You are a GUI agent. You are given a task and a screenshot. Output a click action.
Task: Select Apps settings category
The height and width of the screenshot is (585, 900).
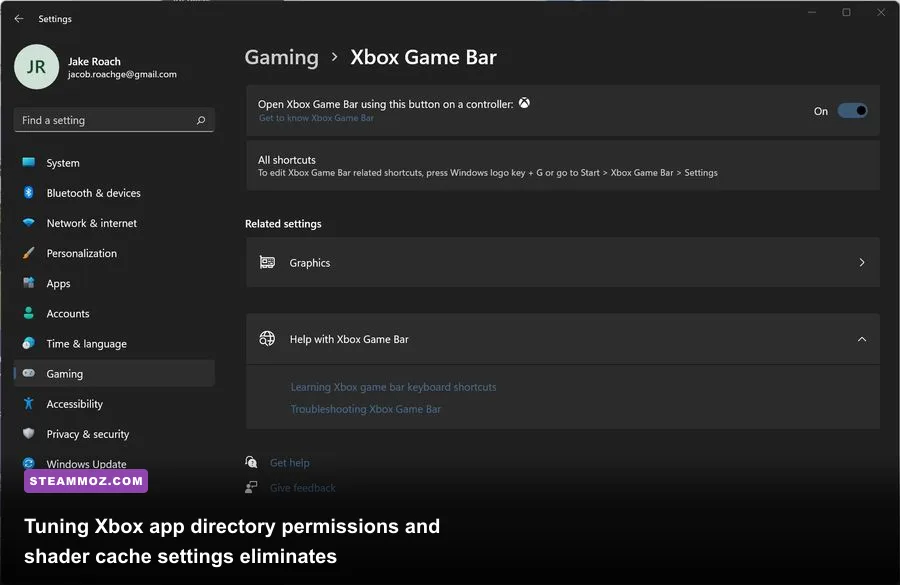114,284
